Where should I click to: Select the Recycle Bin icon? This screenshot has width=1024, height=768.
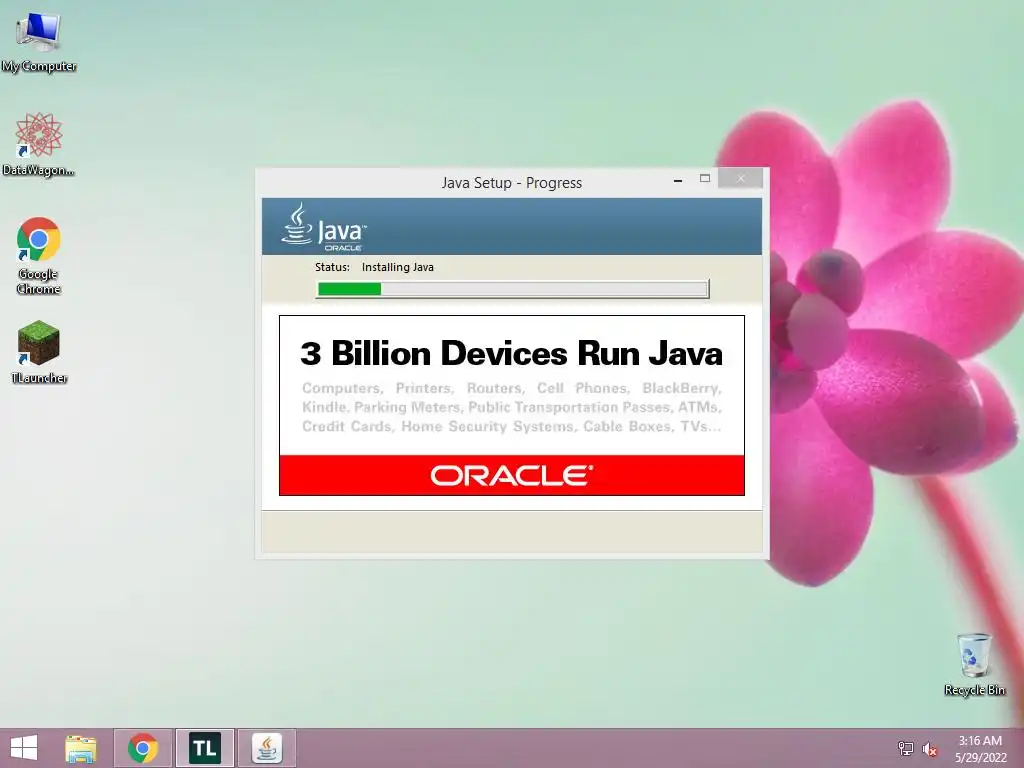(974, 664)
